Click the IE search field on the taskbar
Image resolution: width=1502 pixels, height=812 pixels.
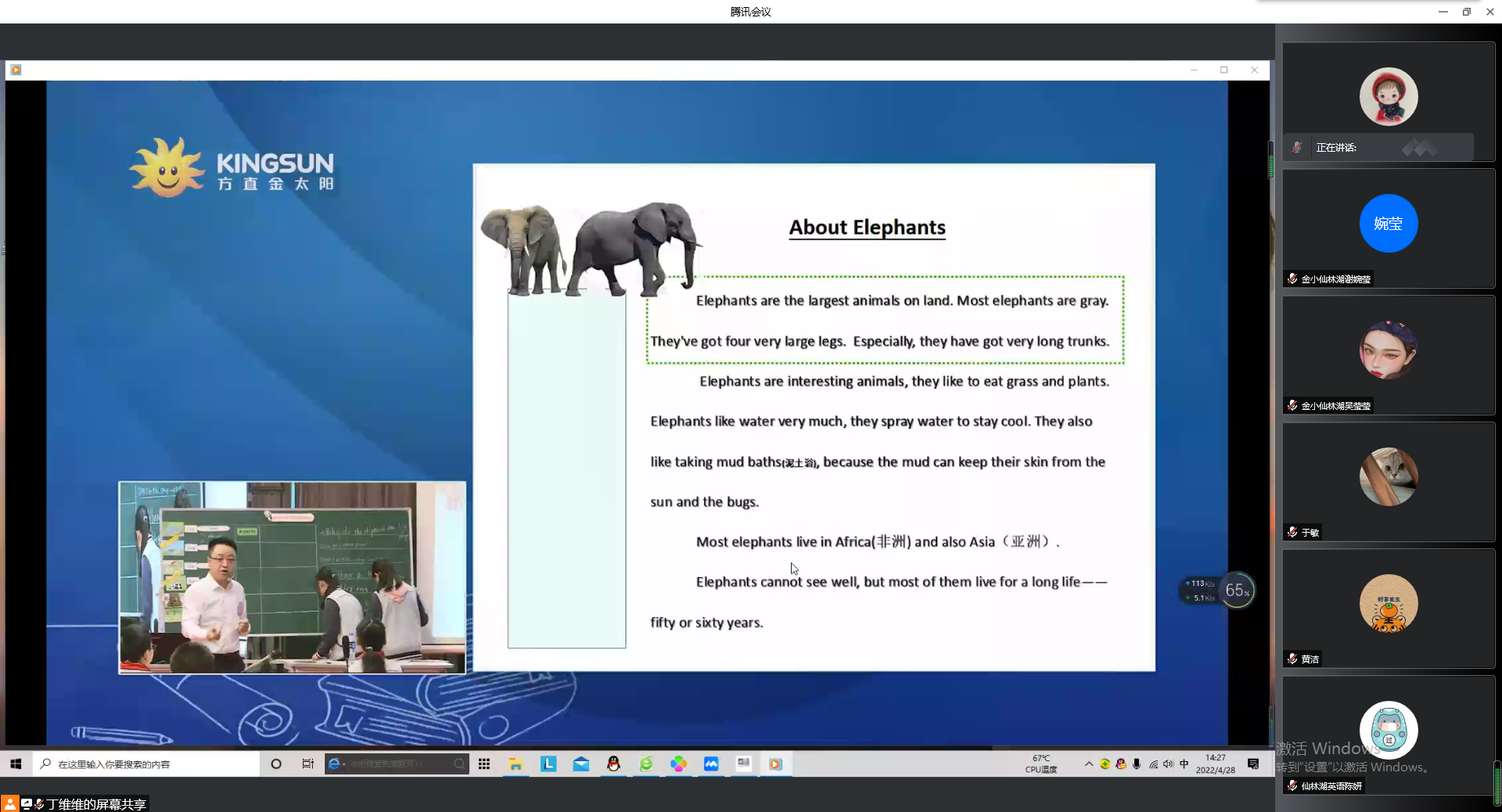(x=397, y=763)
